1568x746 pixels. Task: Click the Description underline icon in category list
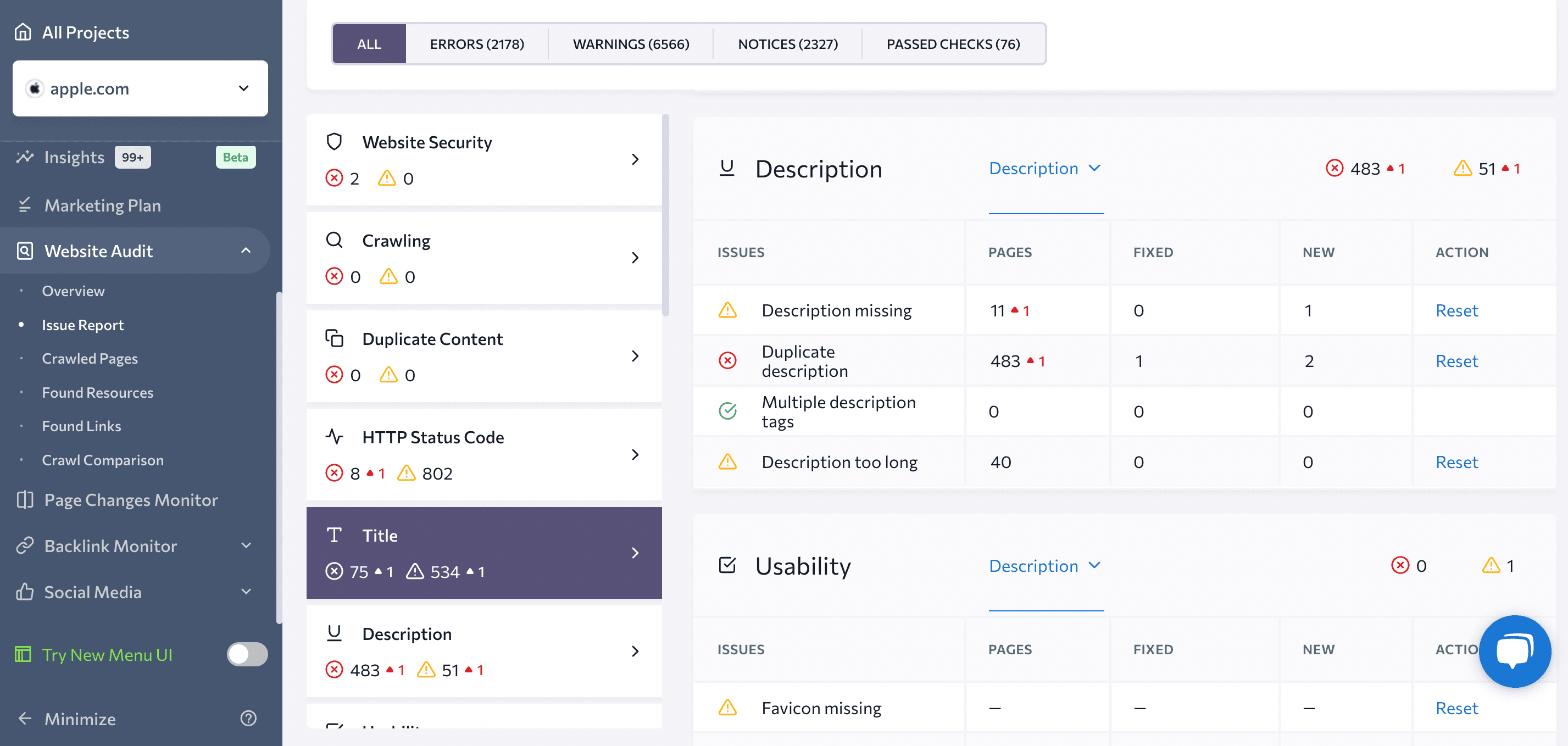tap(334, 633)
